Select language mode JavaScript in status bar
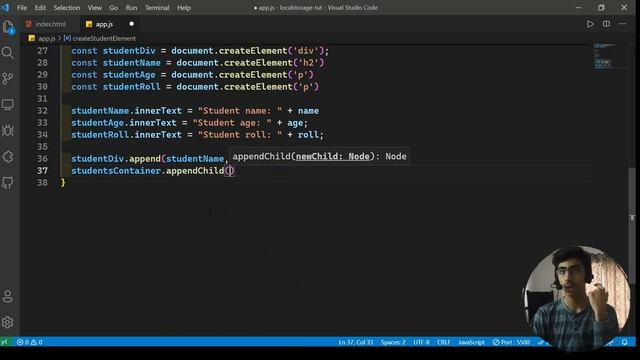 click(471, 342)
